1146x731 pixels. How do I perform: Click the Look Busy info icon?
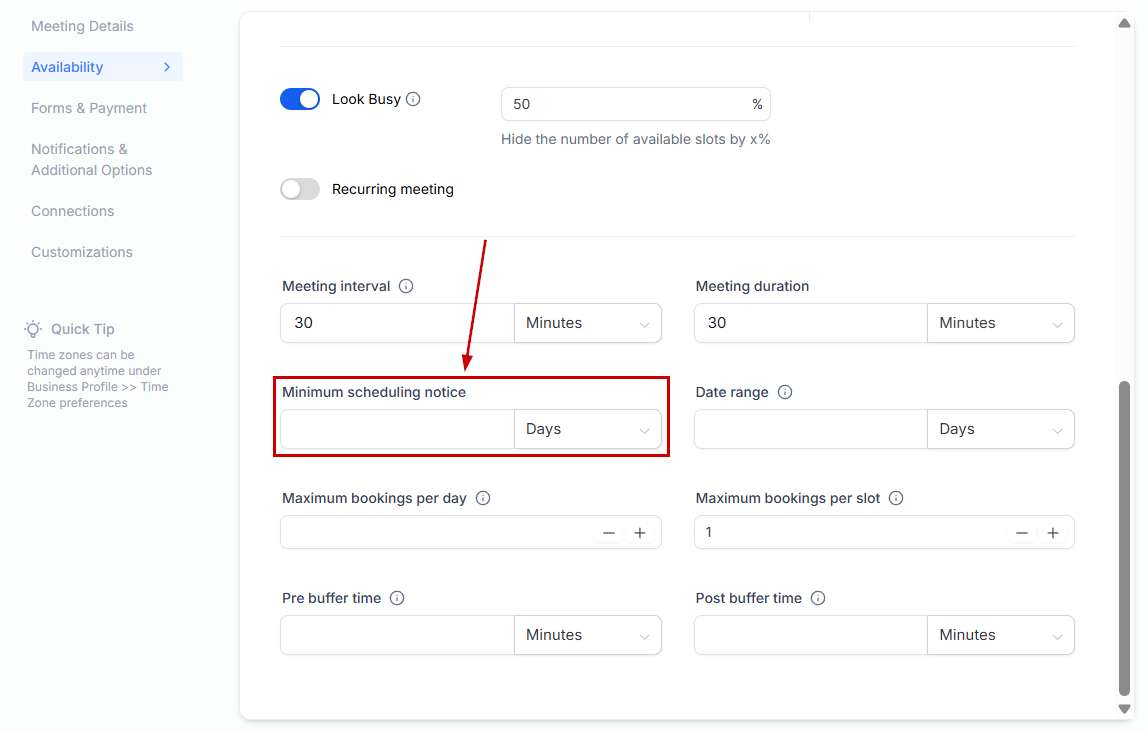(x=413, y=99)
